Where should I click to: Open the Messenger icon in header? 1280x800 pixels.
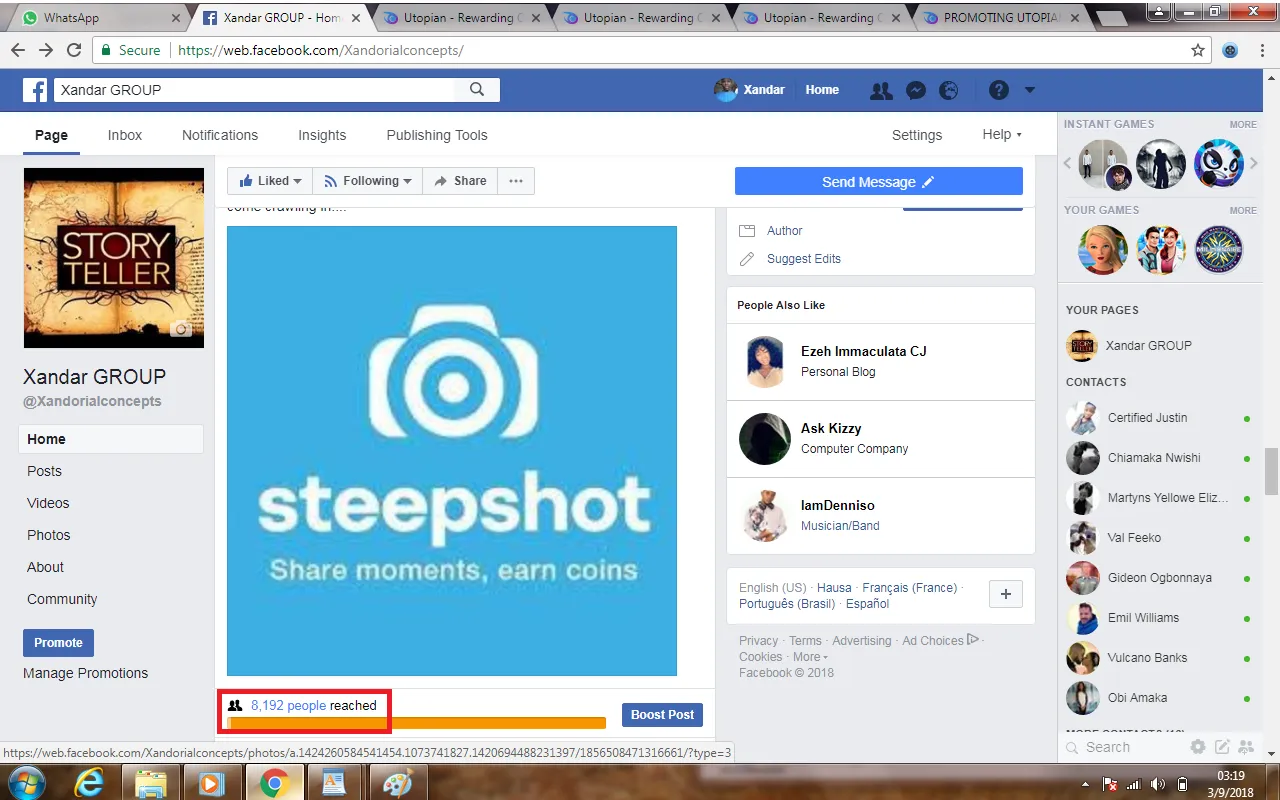point(915,90)
